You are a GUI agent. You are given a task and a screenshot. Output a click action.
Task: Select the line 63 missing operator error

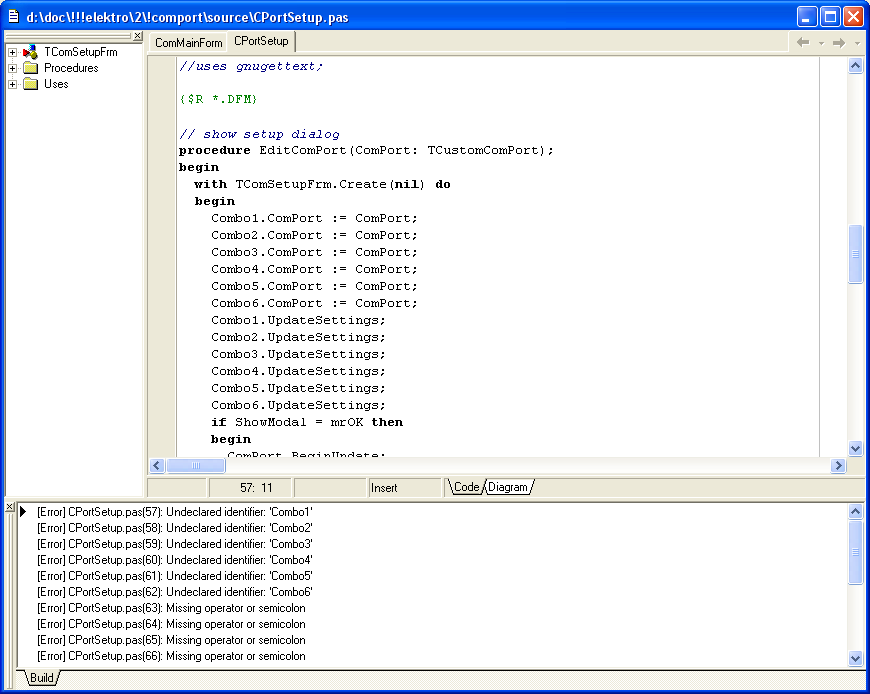[x=171, y=609]
